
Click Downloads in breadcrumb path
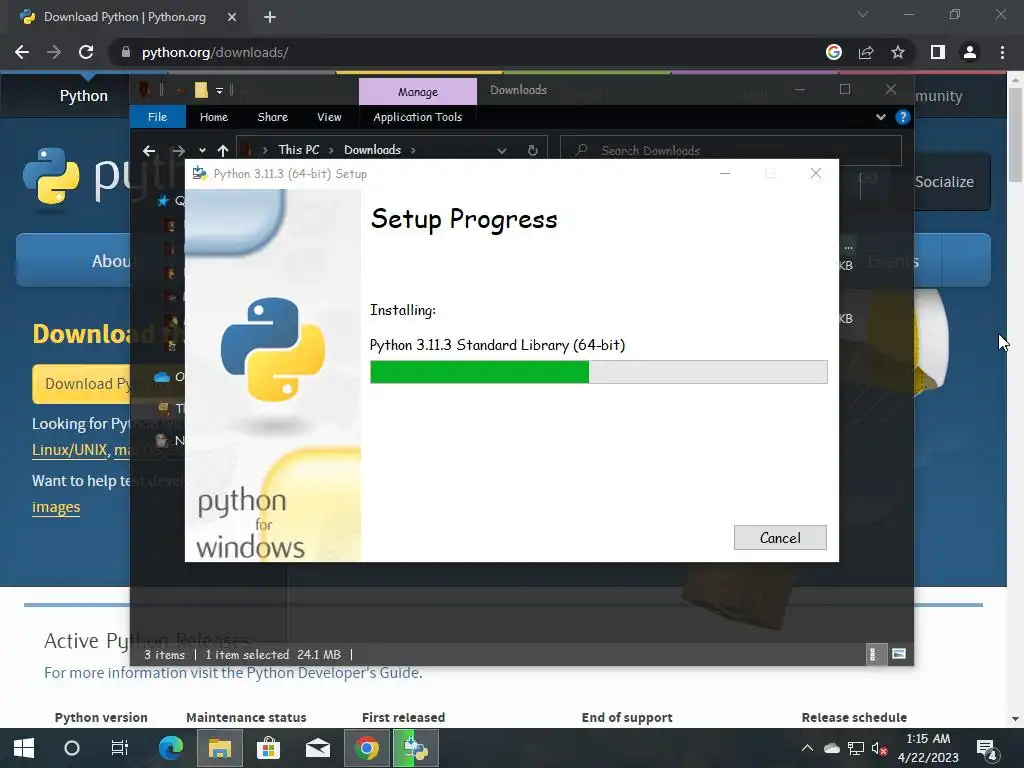coord(372,150)
